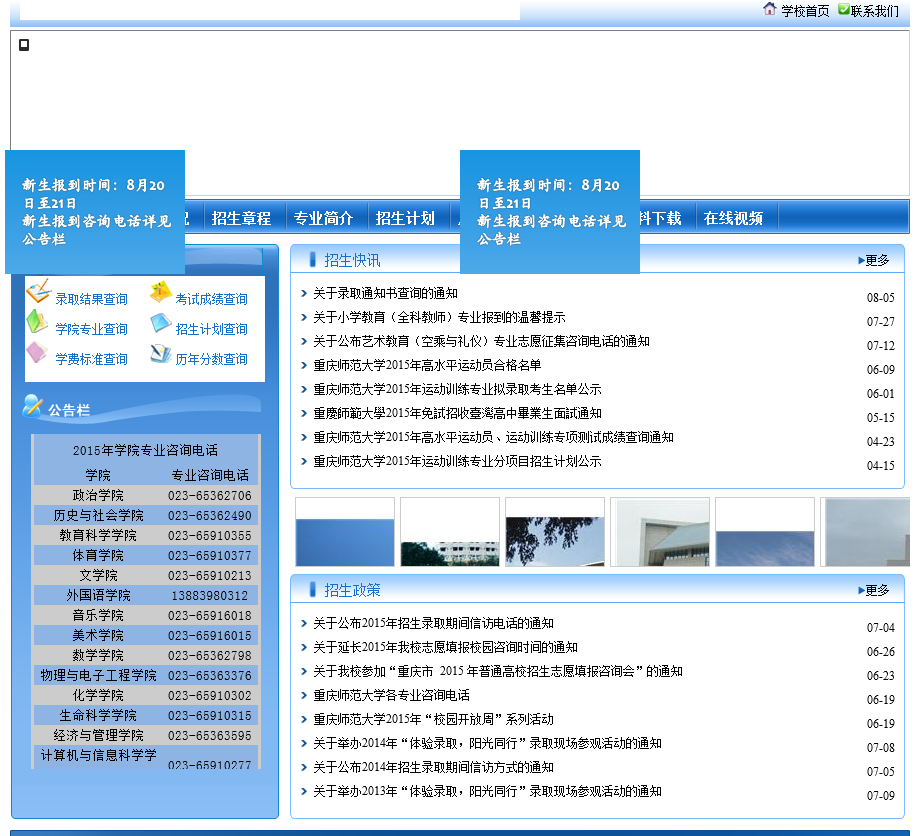This screenshot has height=836, width=920.
Task: Click the 生命科学学院 row
Action: 146,715
